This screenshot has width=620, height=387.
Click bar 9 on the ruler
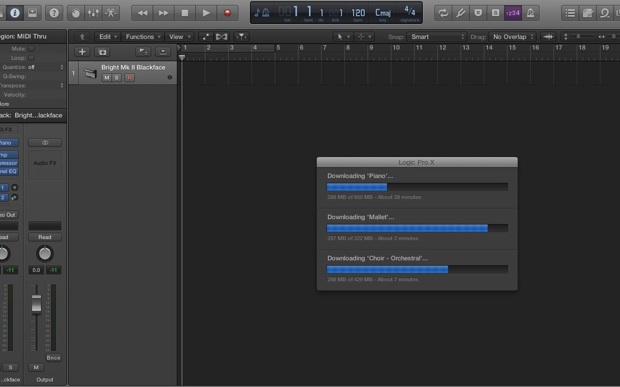(371, 48)
